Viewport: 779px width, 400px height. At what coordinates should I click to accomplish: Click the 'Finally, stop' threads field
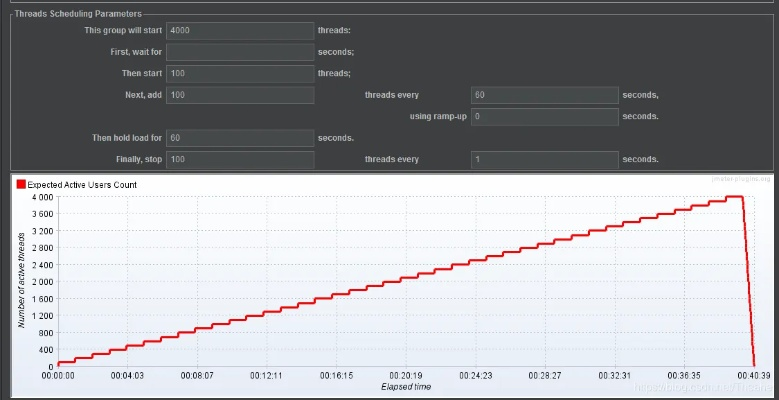click(x=240, y=159)
